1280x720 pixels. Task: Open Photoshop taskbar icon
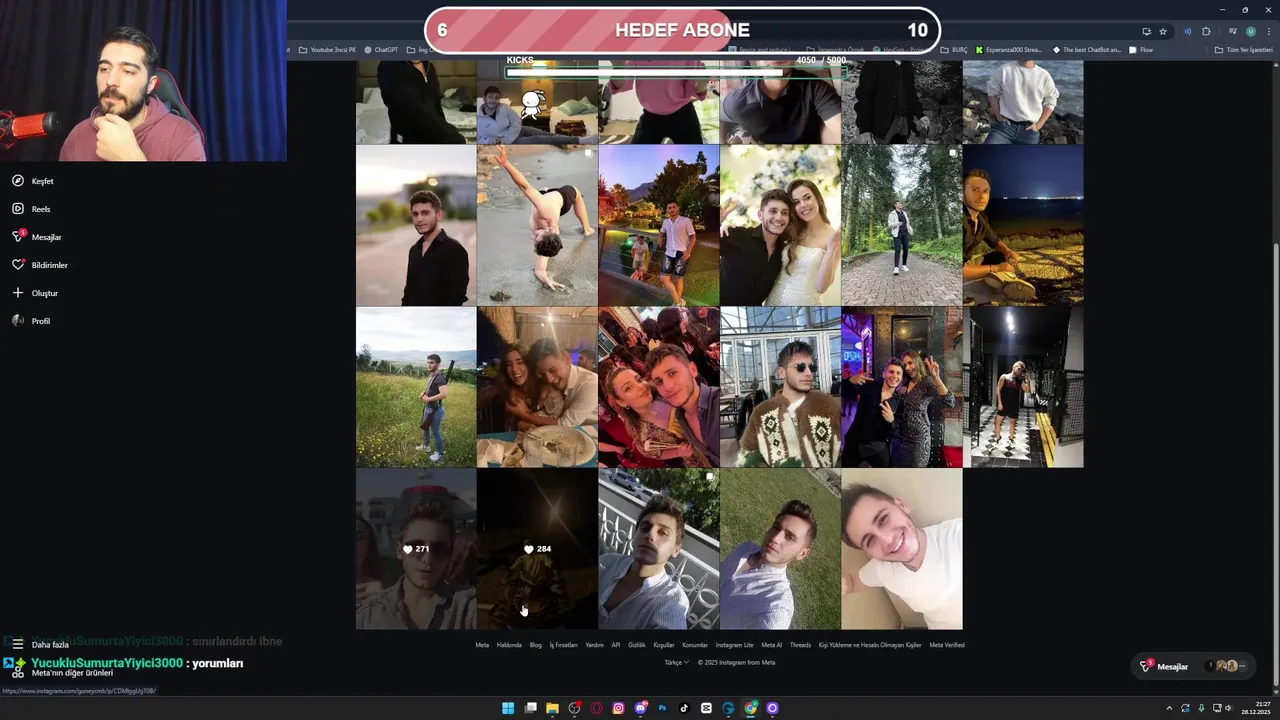pos(662,708)
